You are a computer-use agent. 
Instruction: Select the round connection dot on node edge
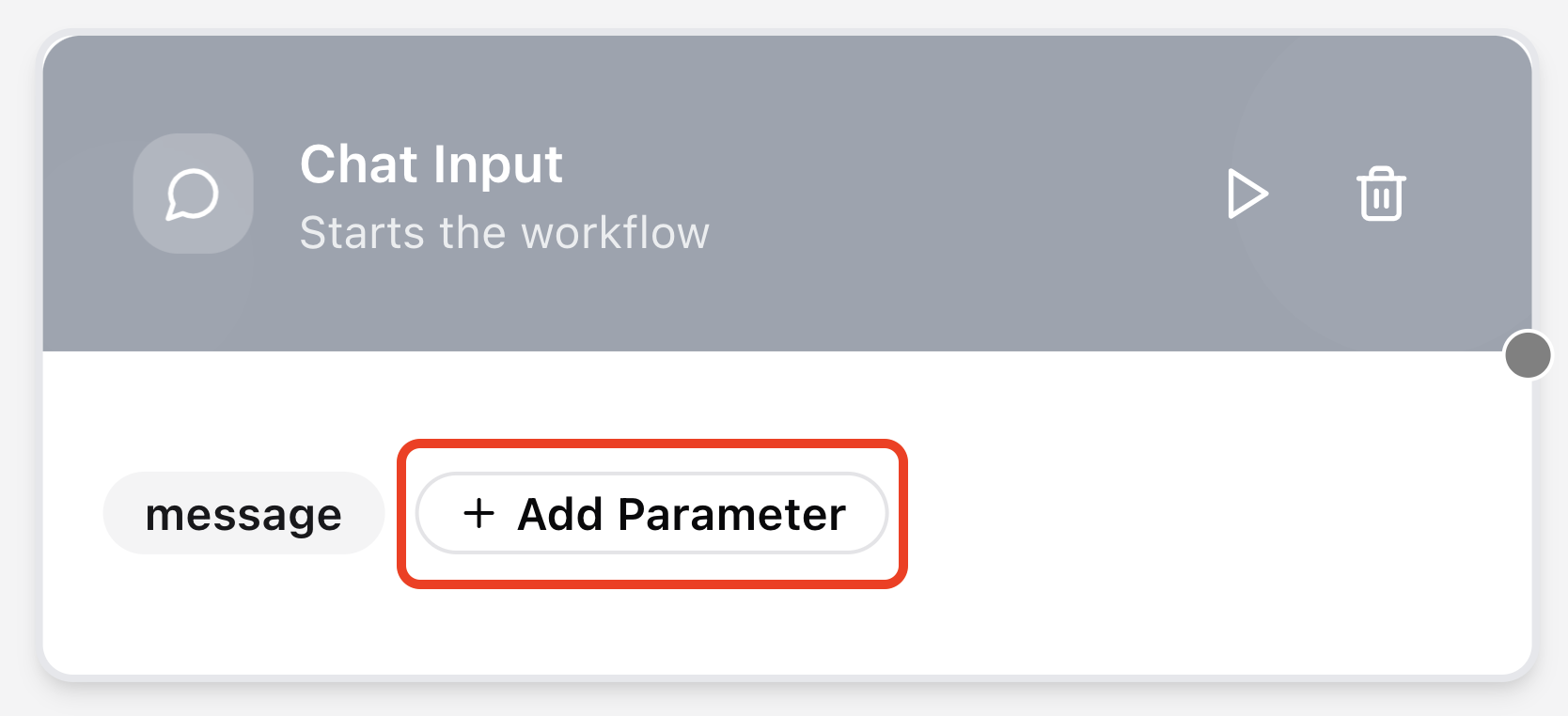pyautogui.click(x=1528, y=354)
